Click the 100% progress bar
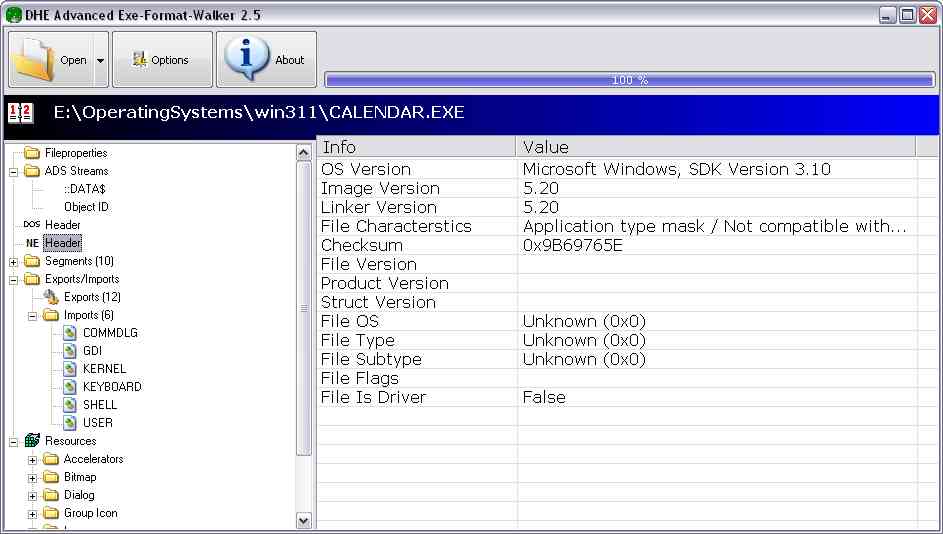This screenshot has width=943, height=534. click(x=629, y=80)
